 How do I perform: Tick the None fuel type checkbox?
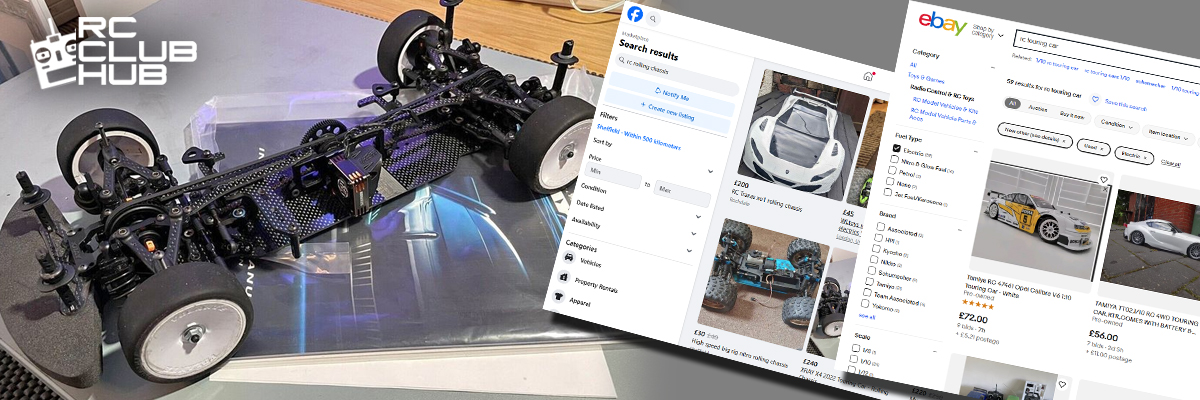click(888, 183)
